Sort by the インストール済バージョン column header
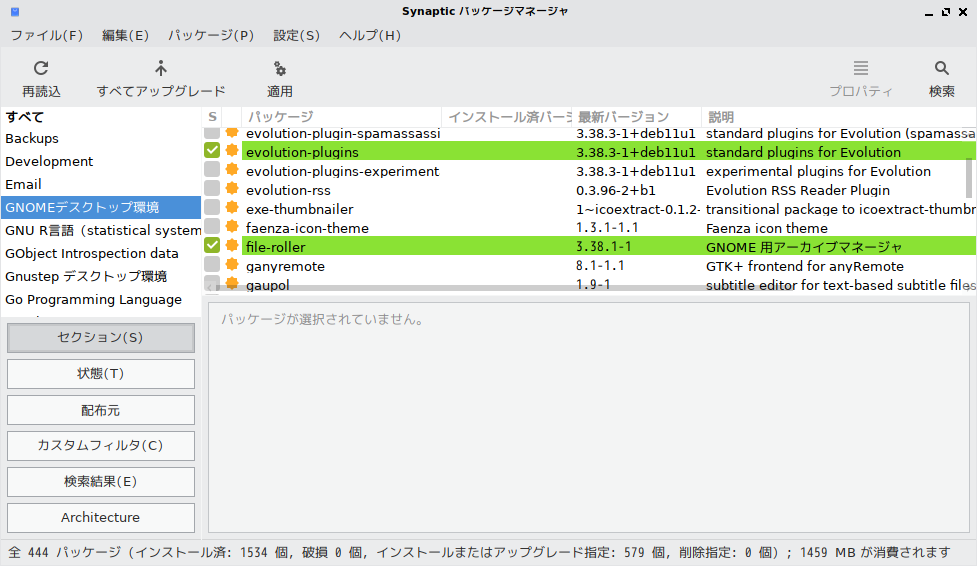 507,117
